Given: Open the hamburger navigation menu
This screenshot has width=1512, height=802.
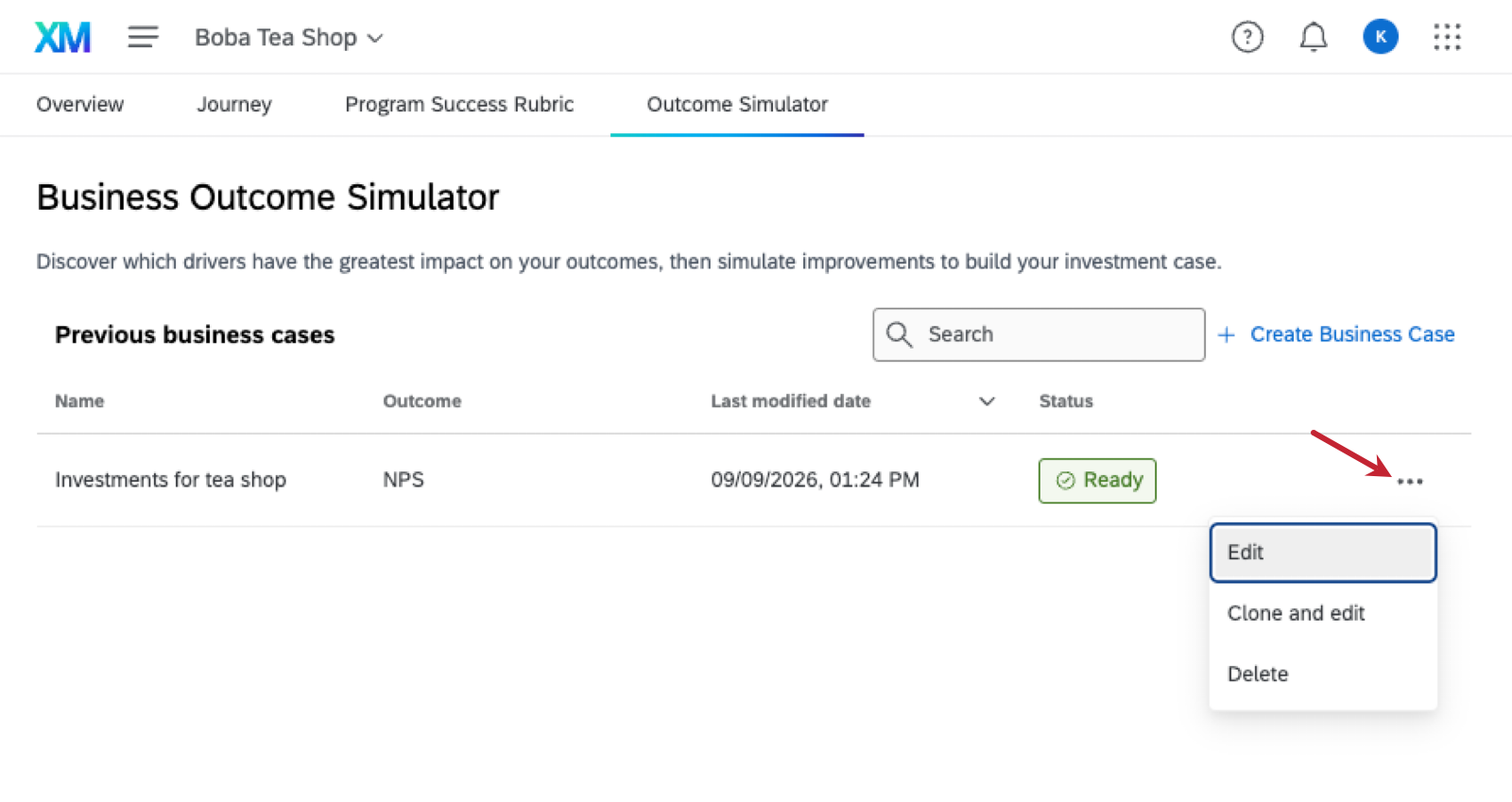Looking at the screenshot, I should point(143,37).
